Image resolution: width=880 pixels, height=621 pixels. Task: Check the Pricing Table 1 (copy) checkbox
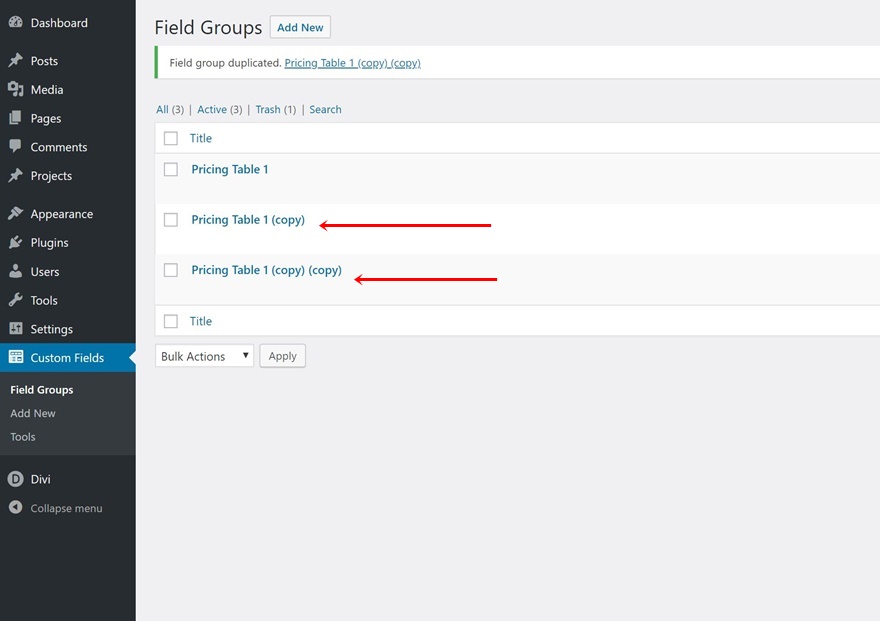pyautogui.click(x=171, y=220)
